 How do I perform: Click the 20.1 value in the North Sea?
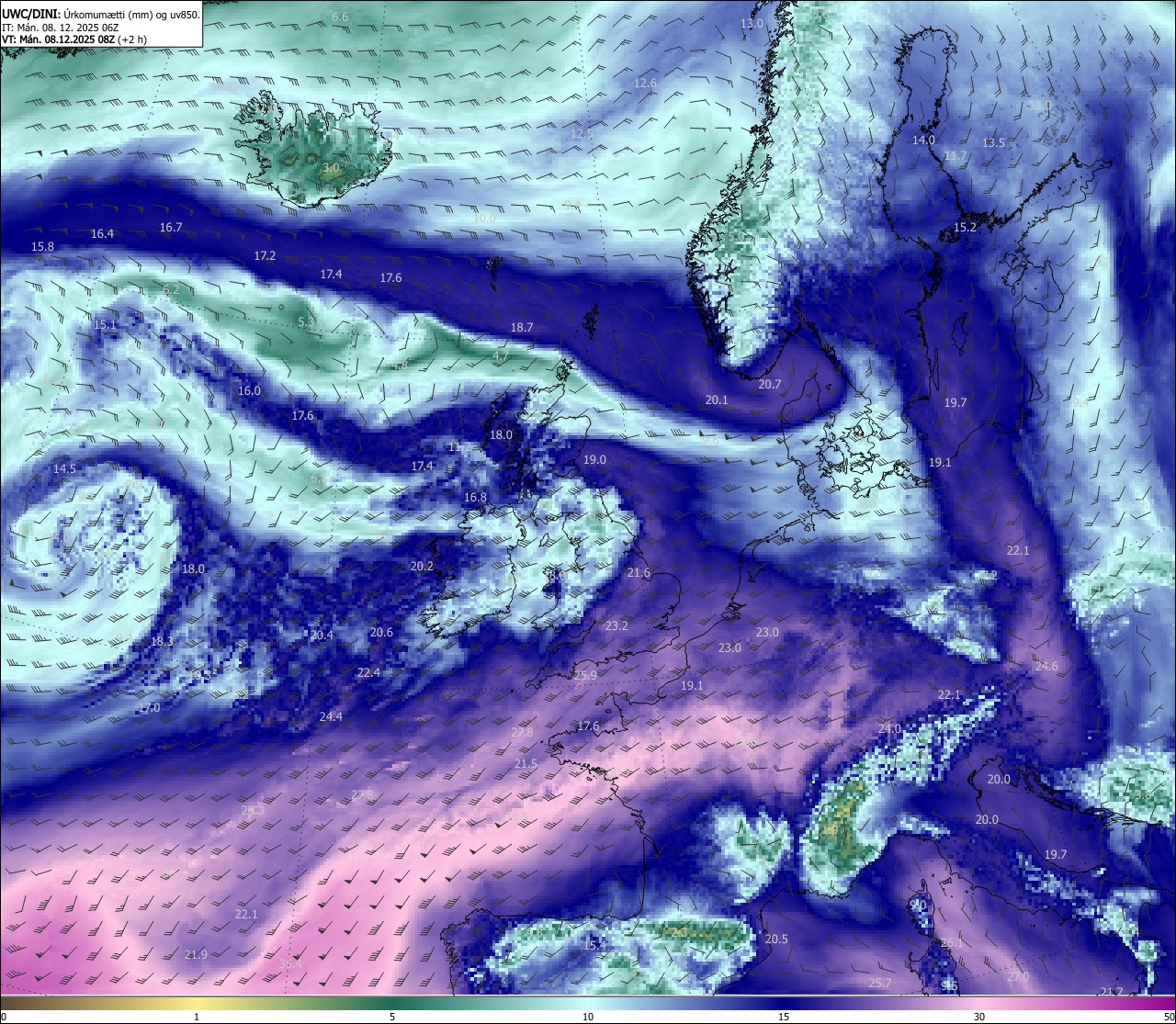717,400
